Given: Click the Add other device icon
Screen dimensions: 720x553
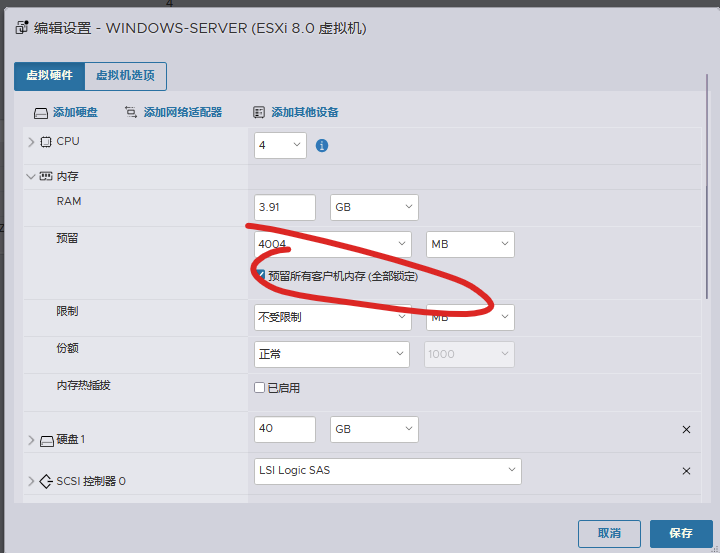Looking at the screenshot, I should click(x=259, y=113).
